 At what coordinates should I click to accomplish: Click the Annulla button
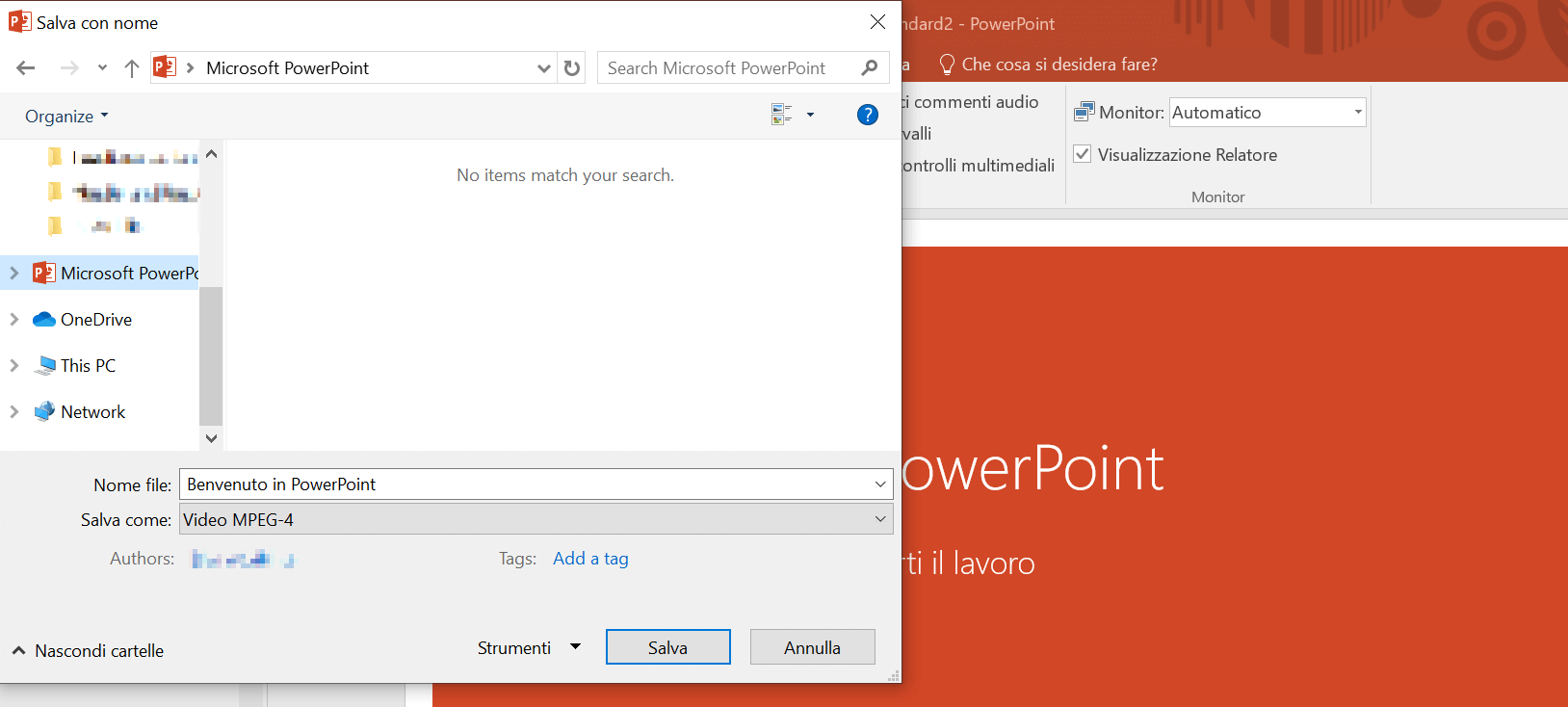813,647
